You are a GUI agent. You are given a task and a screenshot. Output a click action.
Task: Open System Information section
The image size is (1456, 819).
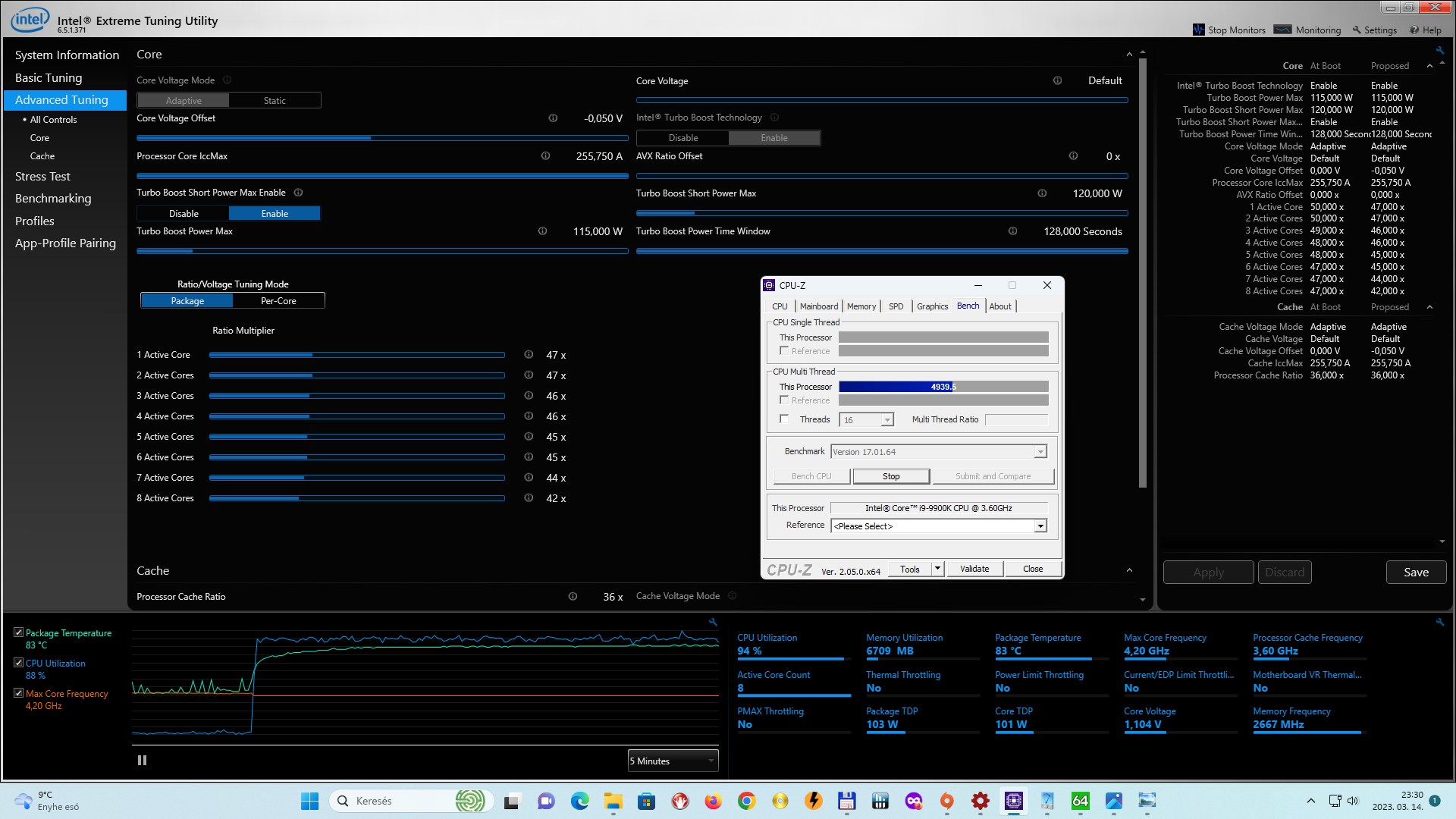67,55
